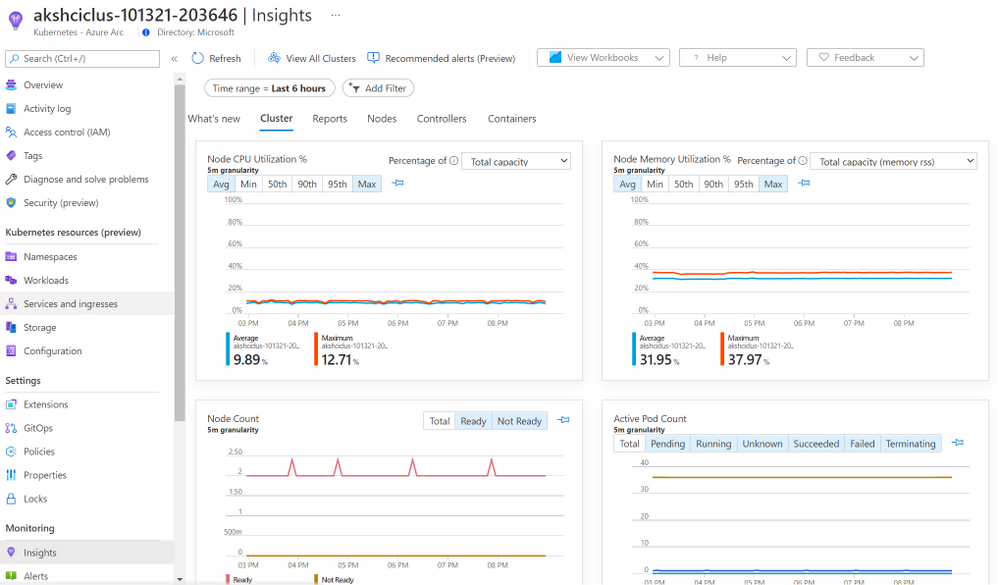Toggle Pending in Active Pod Count

(668, 444)
